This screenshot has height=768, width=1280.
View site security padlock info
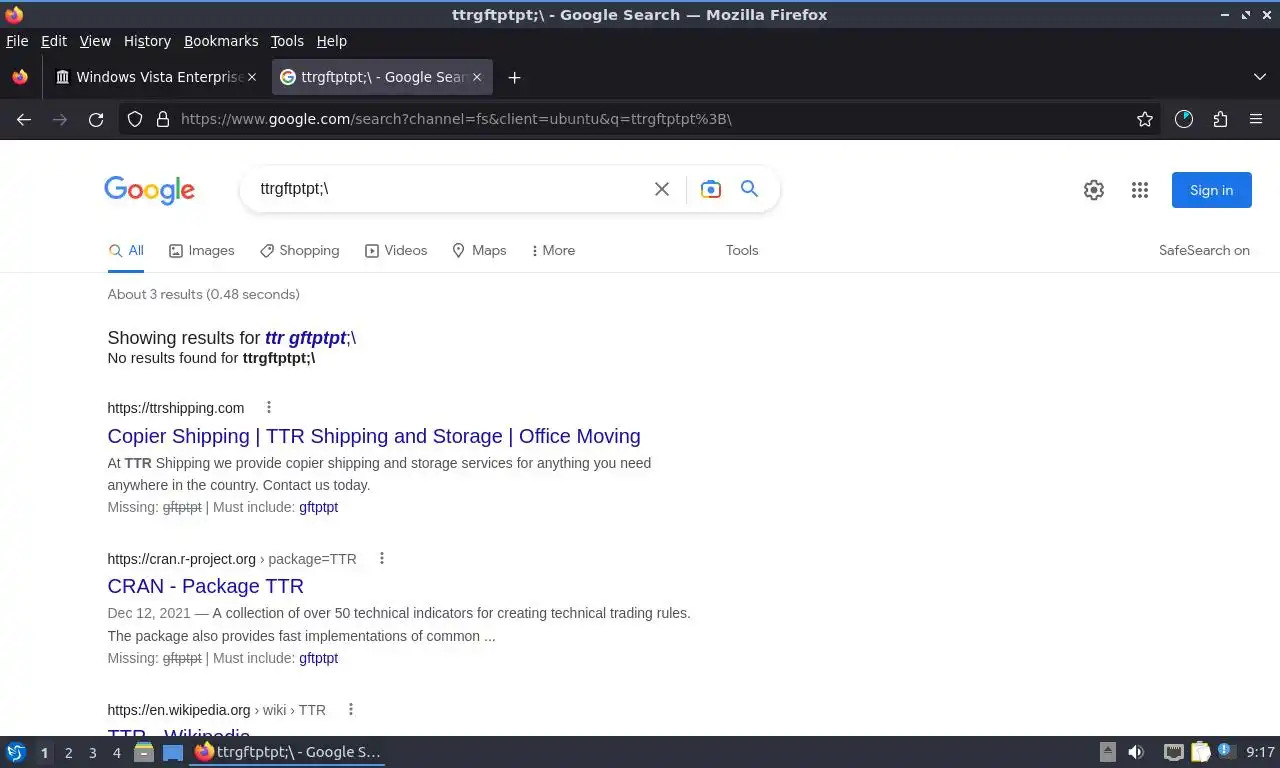163,119
